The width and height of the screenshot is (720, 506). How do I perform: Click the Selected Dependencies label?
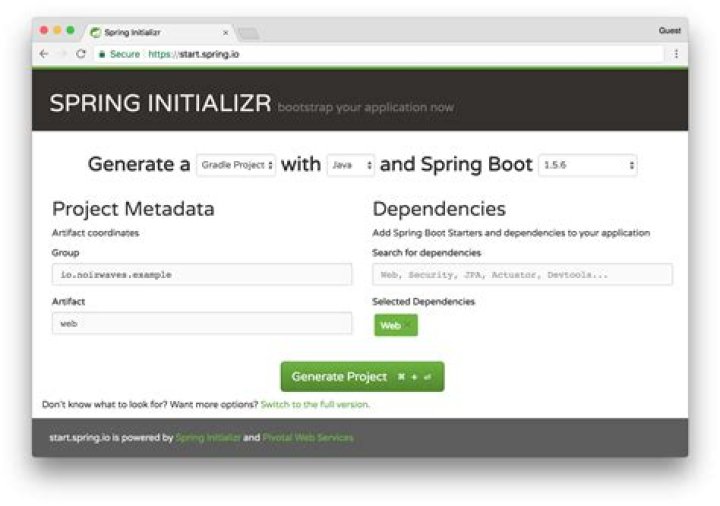[423, 301]
